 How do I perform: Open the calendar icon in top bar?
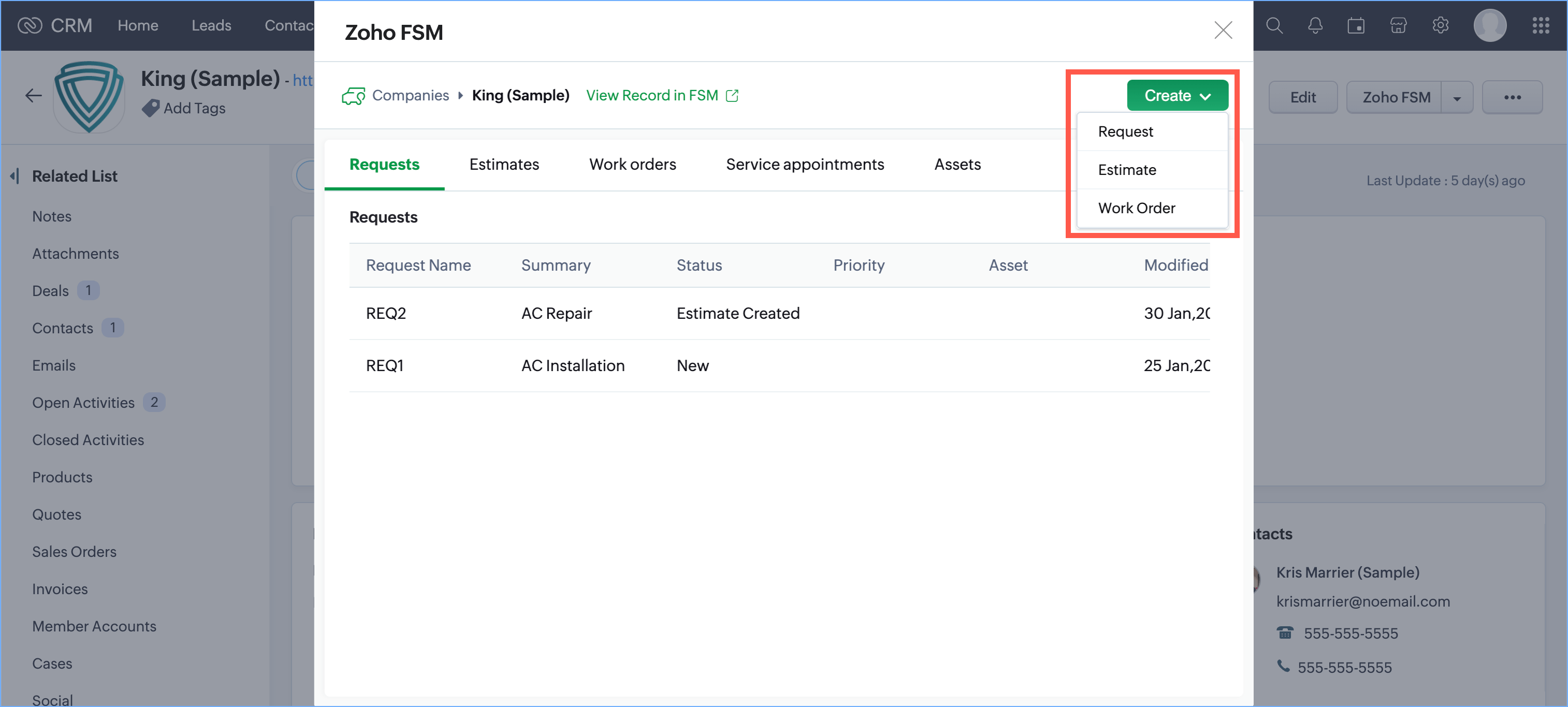1356,25
